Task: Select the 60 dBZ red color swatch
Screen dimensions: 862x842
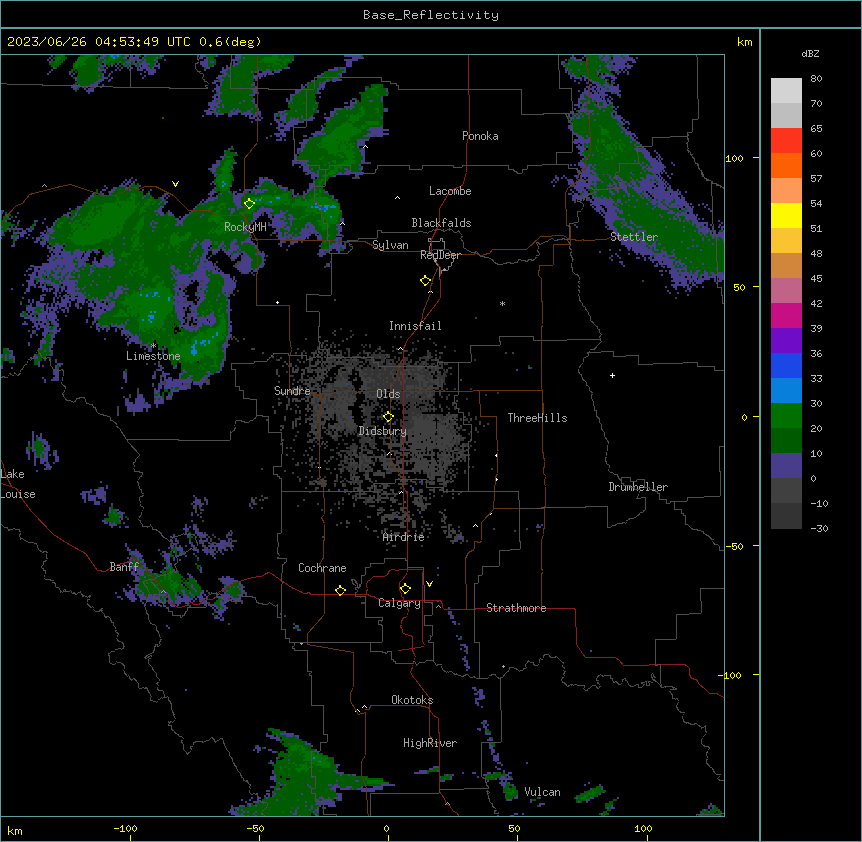Action: click(x=786, y=141)
